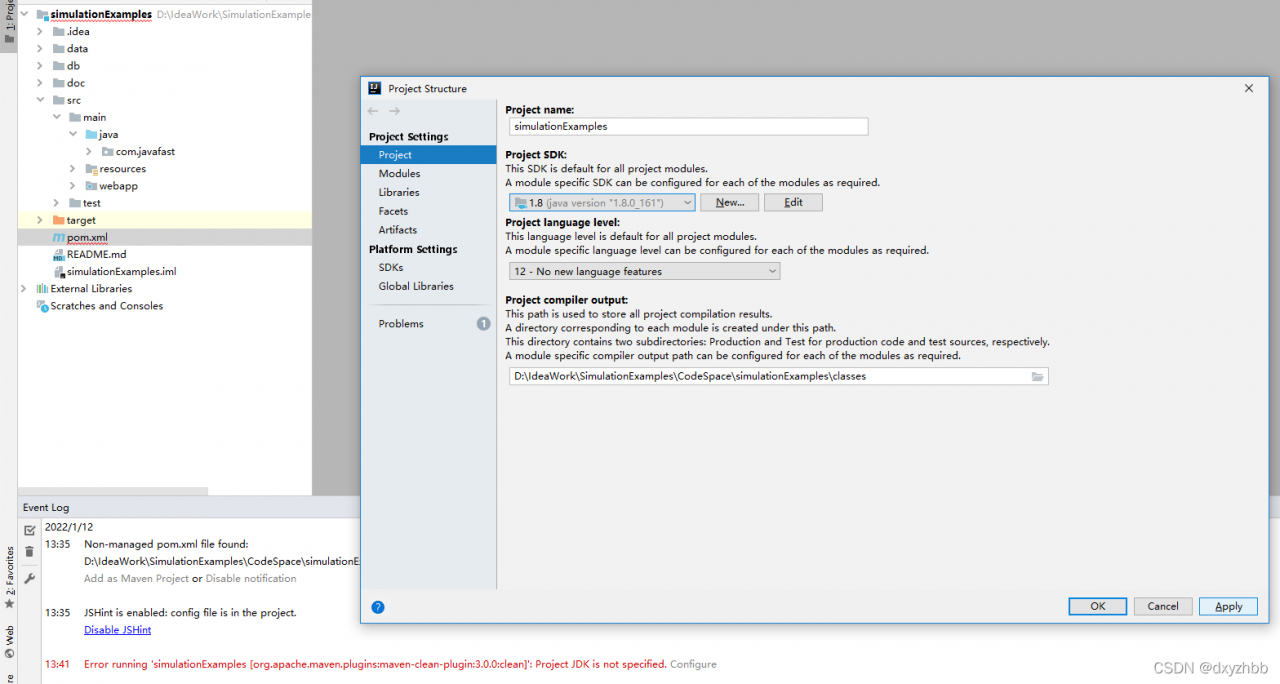Select README.md in project tree
This screenshot has width=1280, height=684.
[96, 255]
